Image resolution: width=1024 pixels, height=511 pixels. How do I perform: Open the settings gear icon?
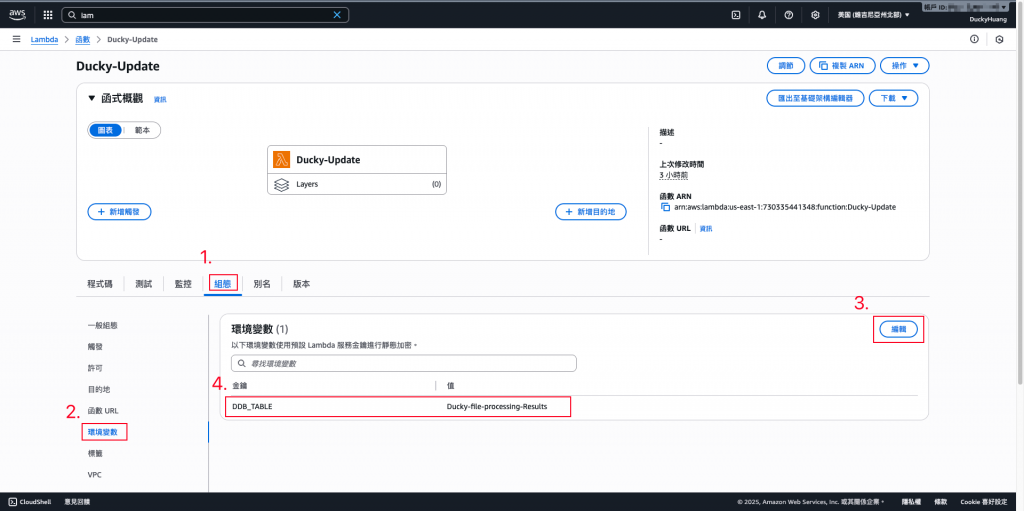click(x=815, y=14)
